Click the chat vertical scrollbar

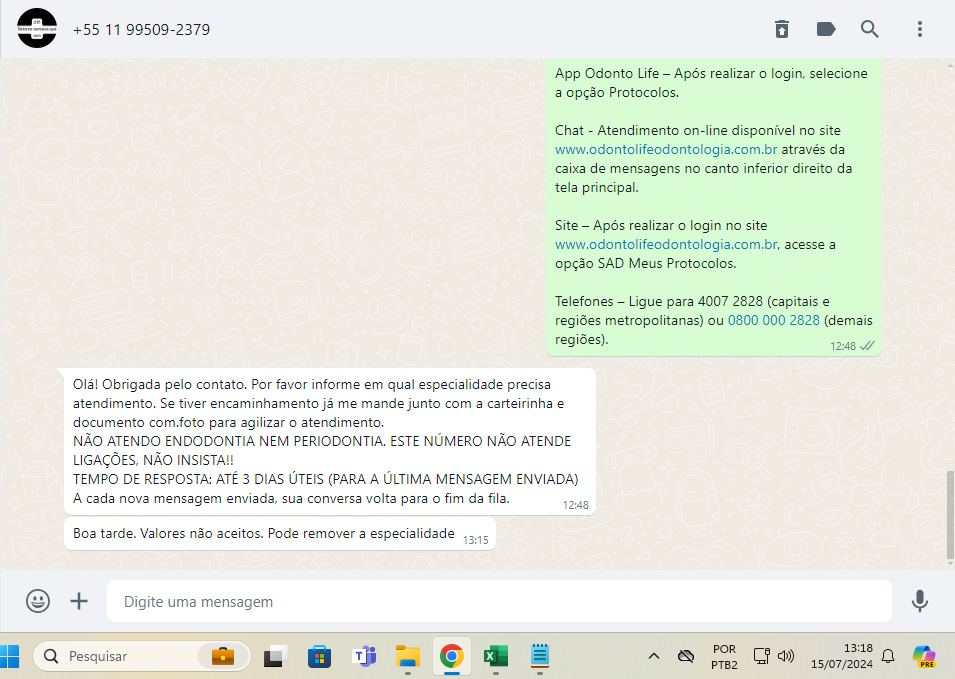[948, 515]
